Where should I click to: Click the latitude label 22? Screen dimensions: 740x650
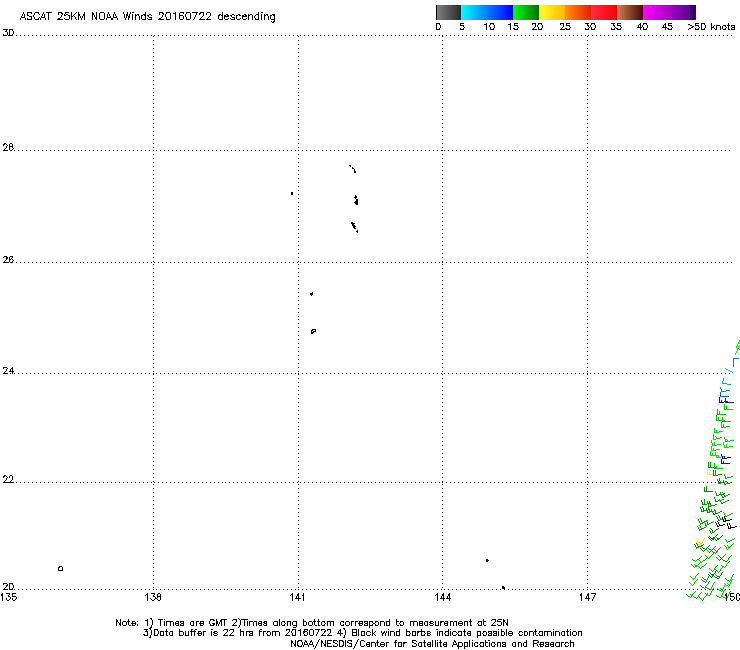[8, 479]
